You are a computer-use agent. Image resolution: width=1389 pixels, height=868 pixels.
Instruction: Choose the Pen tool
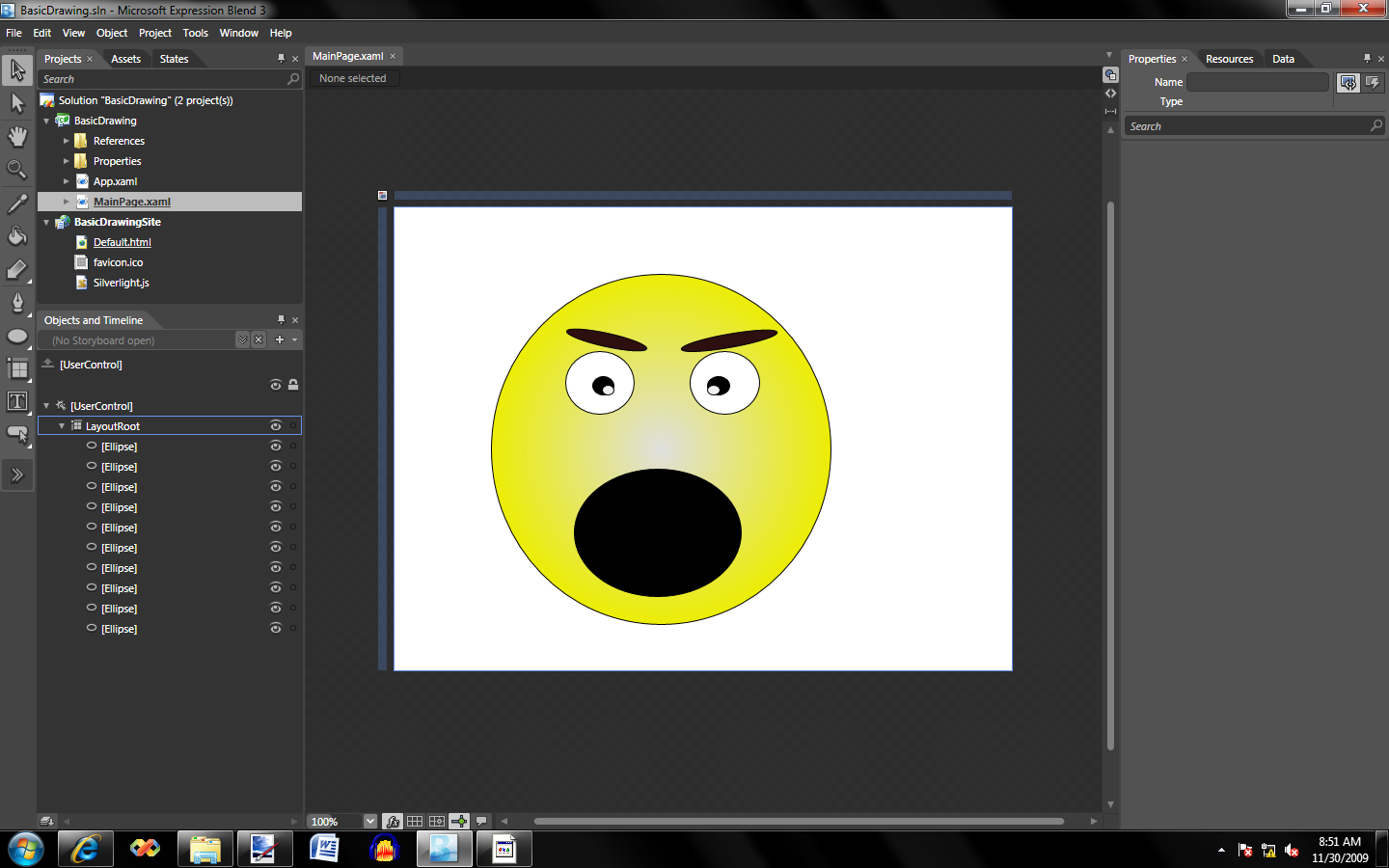point(17,303)
